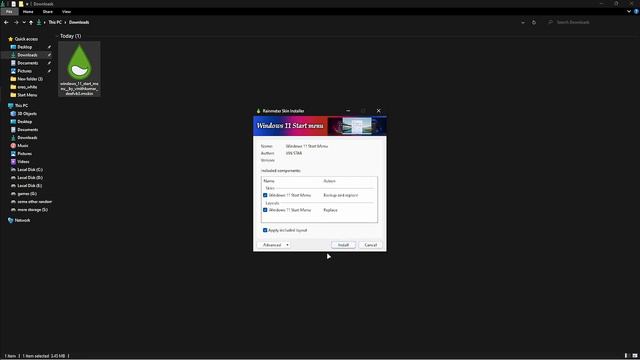
Task: Open 3D Objects under This PC
Action: [27, 113]
